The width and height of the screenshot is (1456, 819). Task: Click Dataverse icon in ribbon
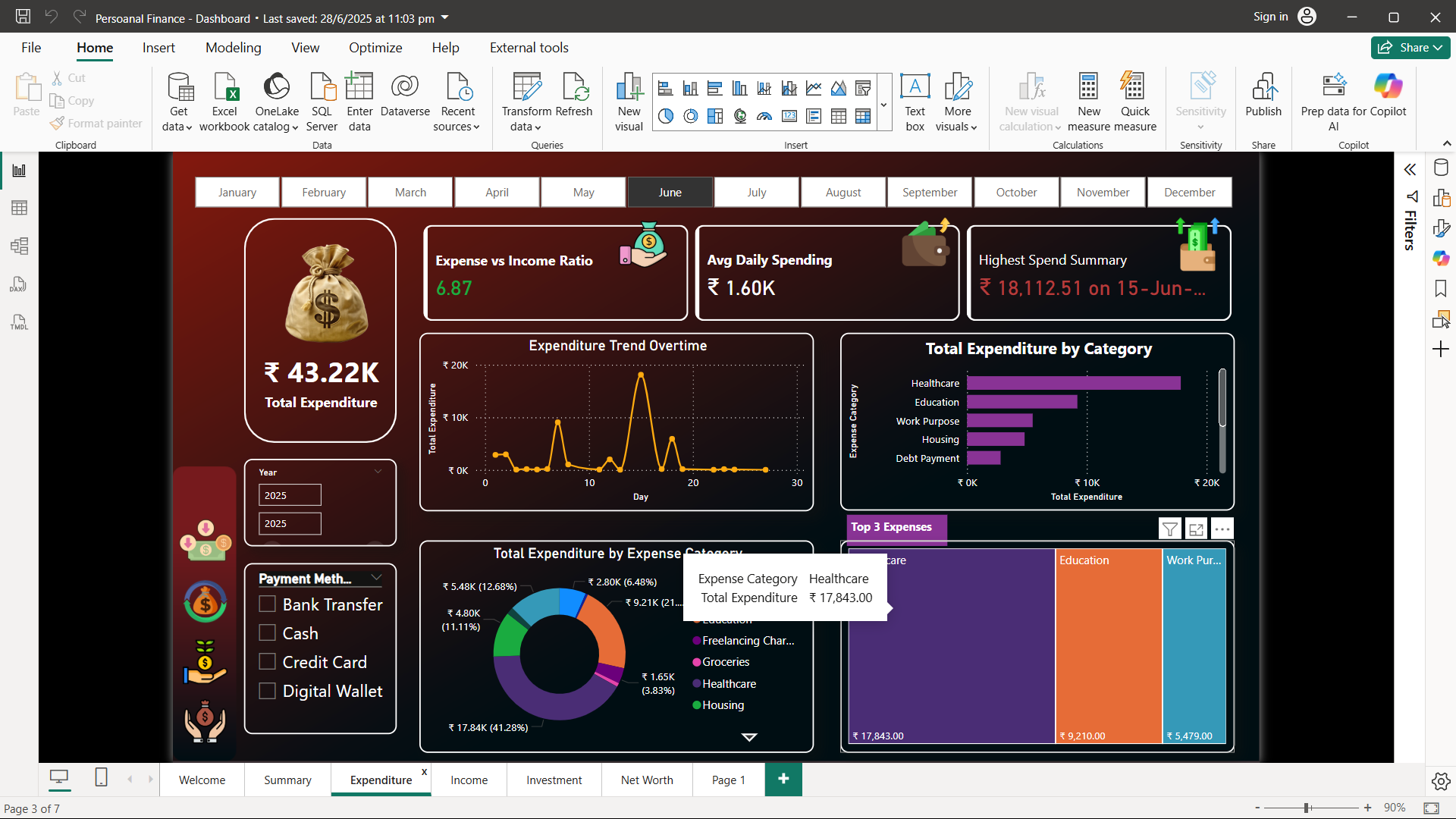point(405,95)
